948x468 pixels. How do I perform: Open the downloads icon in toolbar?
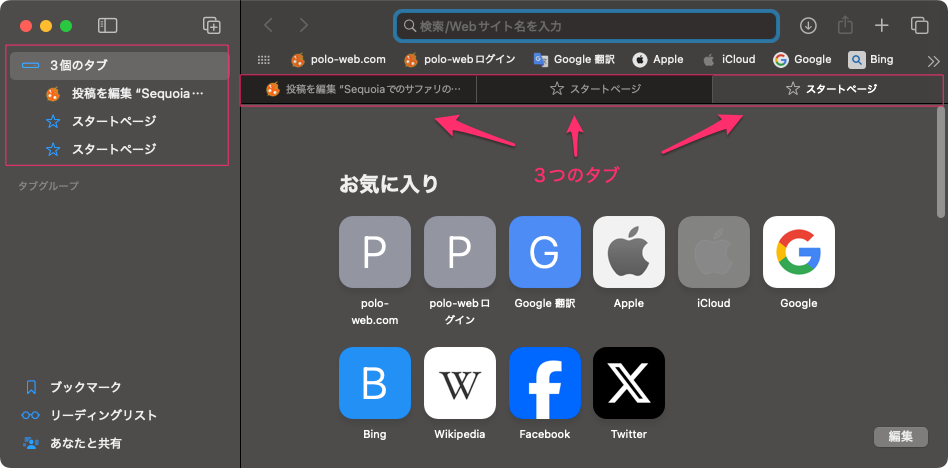click(x=809, y=25)
